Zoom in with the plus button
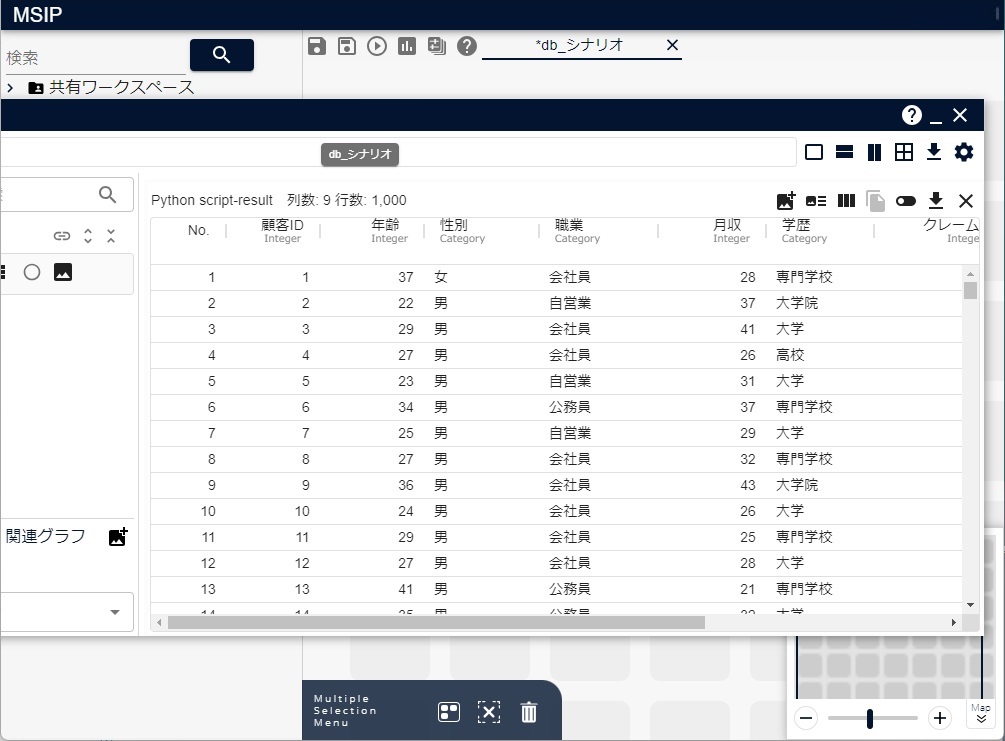Viewport: 1005px width, 741px height. tap(940, 718)
